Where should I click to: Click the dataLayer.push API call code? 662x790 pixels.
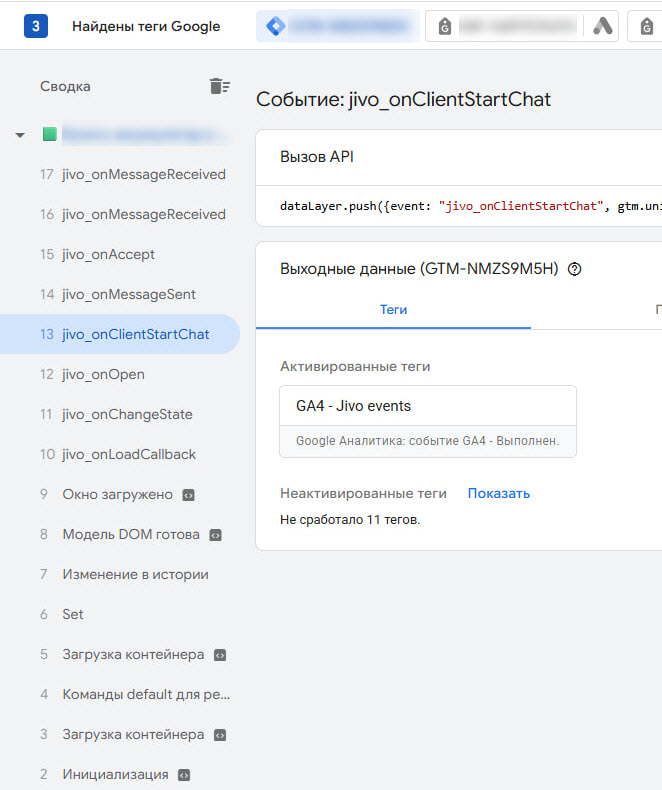tap(471, 206)
